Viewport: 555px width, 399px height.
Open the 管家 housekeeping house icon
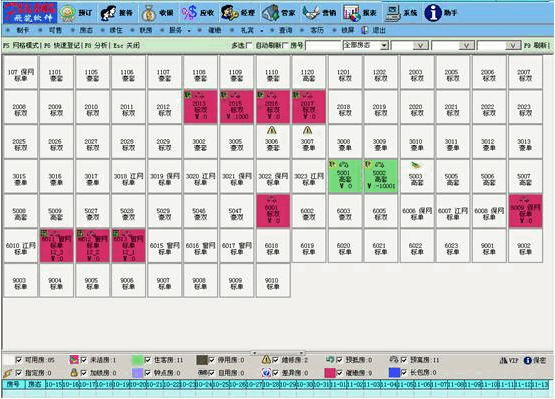(270, 13)
